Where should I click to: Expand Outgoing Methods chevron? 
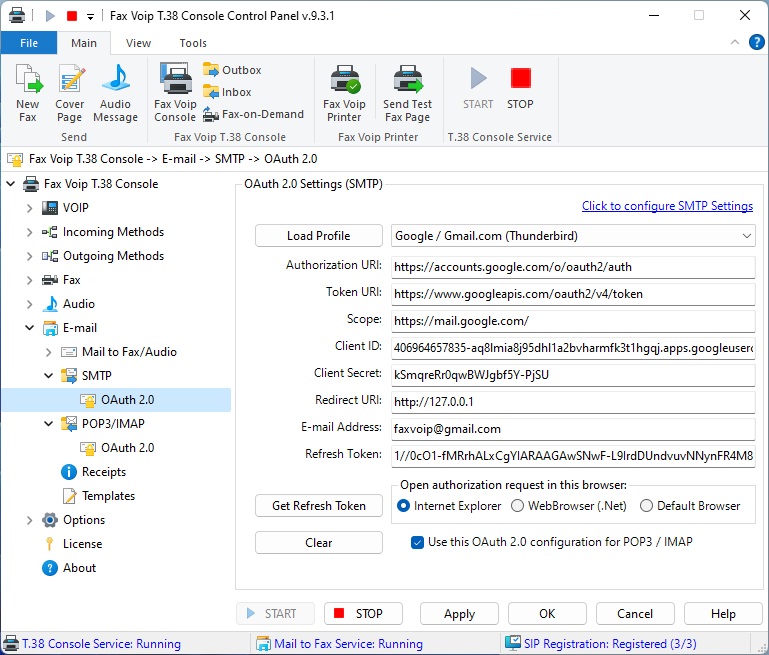29,256
